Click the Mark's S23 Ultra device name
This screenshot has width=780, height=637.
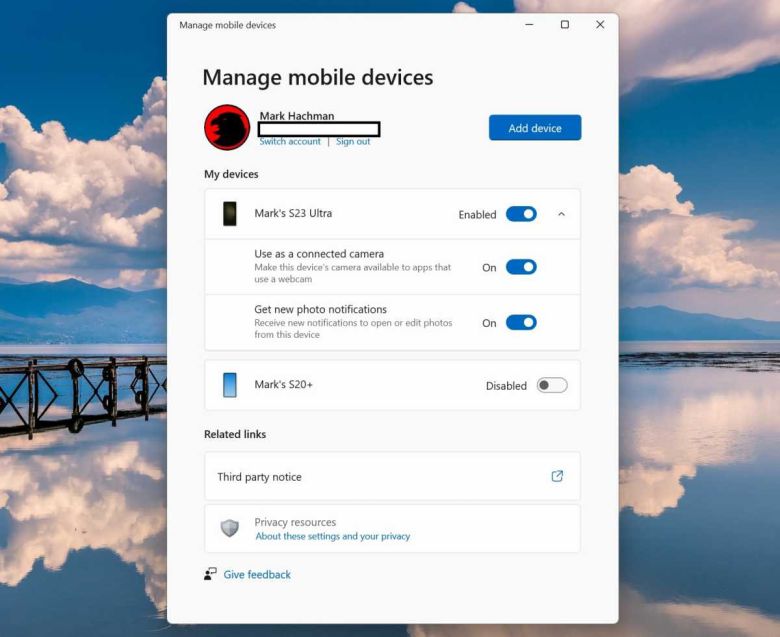pos(293,213)
